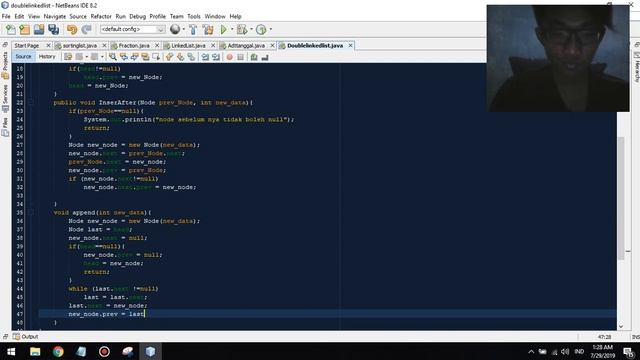Viewport: 640px width, 360px height.
Task: Click the Shift Line Left icon
Action: pos(205,57)
